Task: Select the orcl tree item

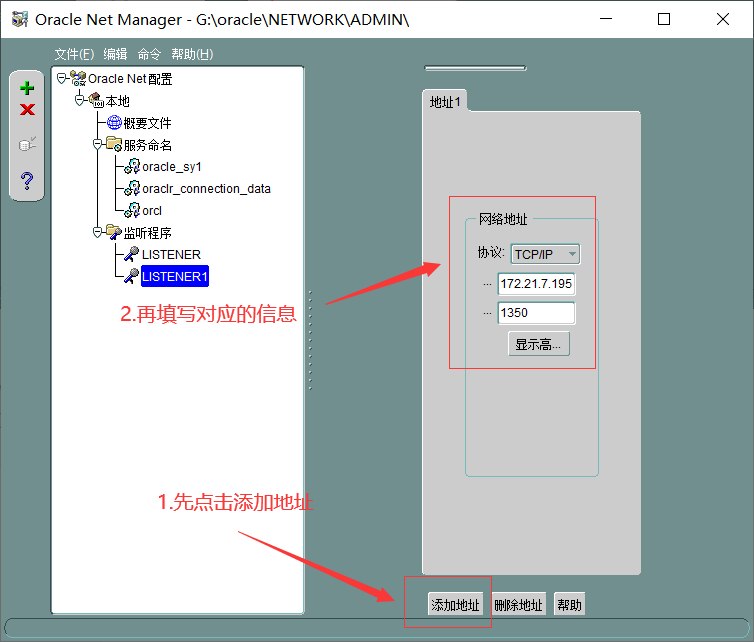Action: click(x=152, y=211)
